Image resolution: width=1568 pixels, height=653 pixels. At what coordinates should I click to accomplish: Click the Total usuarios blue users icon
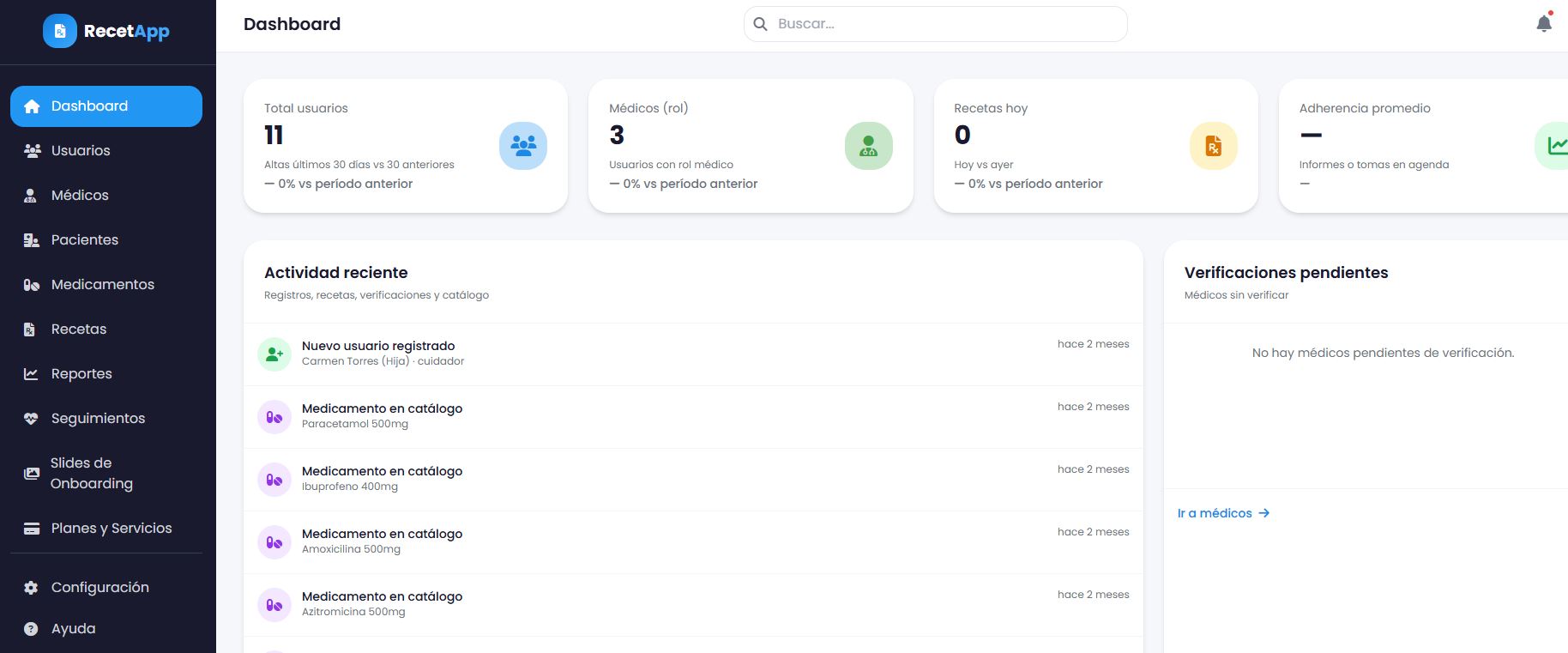pos(523,146)
